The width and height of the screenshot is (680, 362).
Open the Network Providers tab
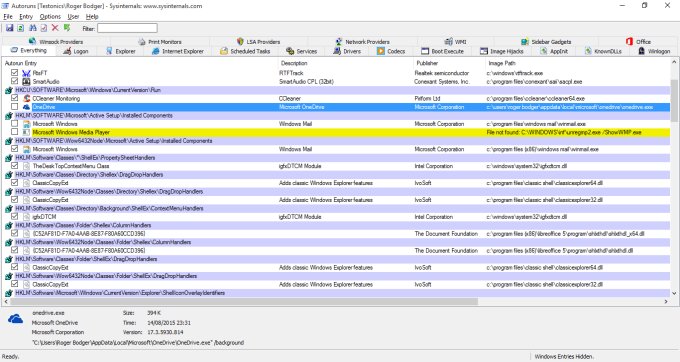pos(363,42)
